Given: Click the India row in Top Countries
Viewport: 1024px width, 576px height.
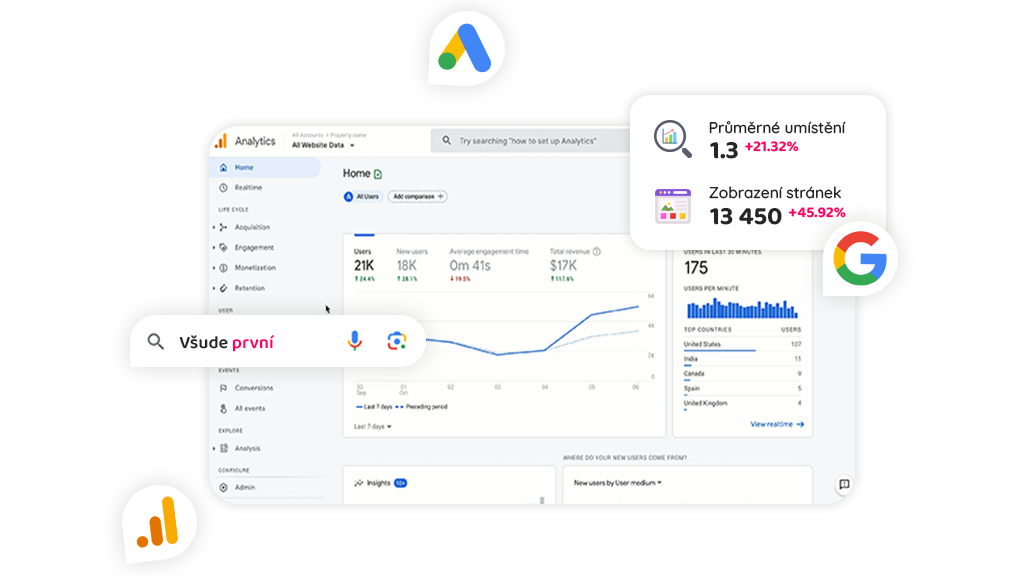Looking at the screenshot, I should tap(743, 360).
